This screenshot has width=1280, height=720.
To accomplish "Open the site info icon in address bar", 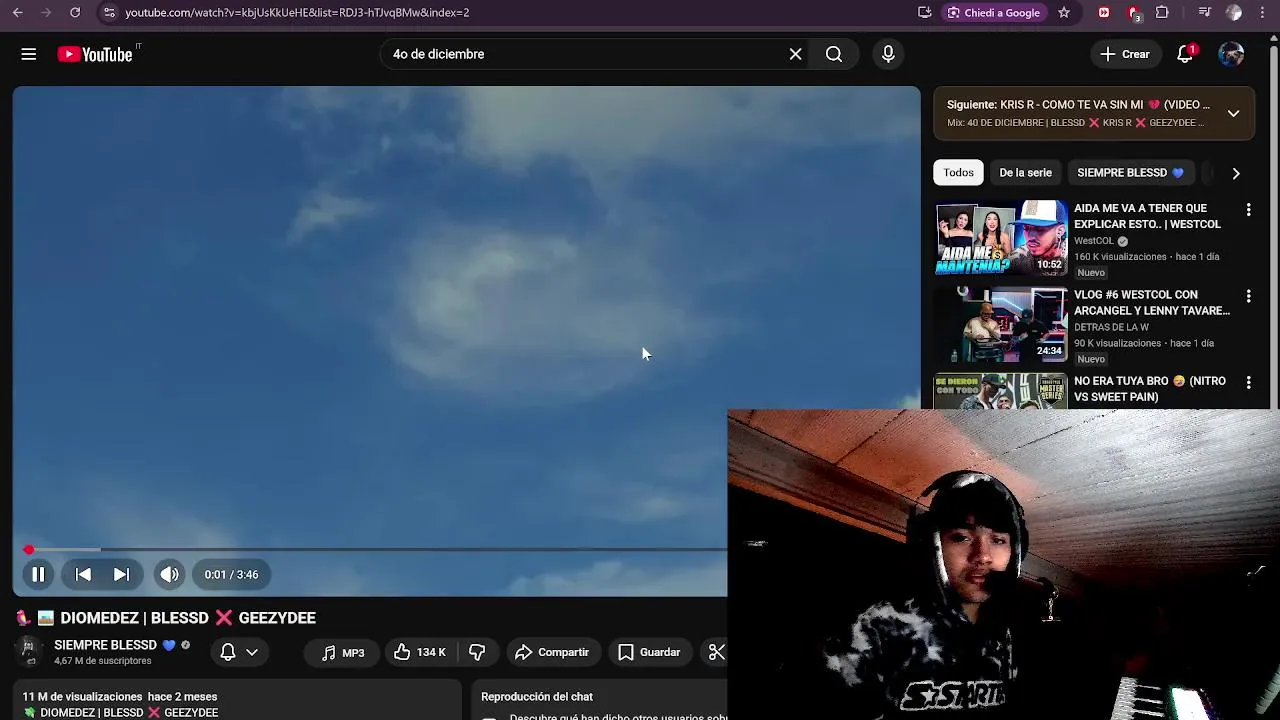I will click(x=109, y=12).
